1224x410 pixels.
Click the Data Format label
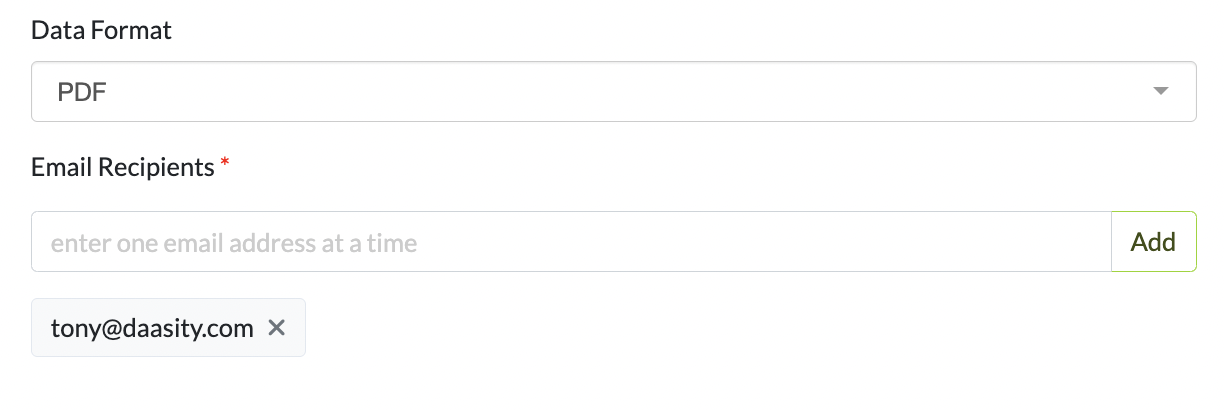pyautogui.click(x=102, y=31)
